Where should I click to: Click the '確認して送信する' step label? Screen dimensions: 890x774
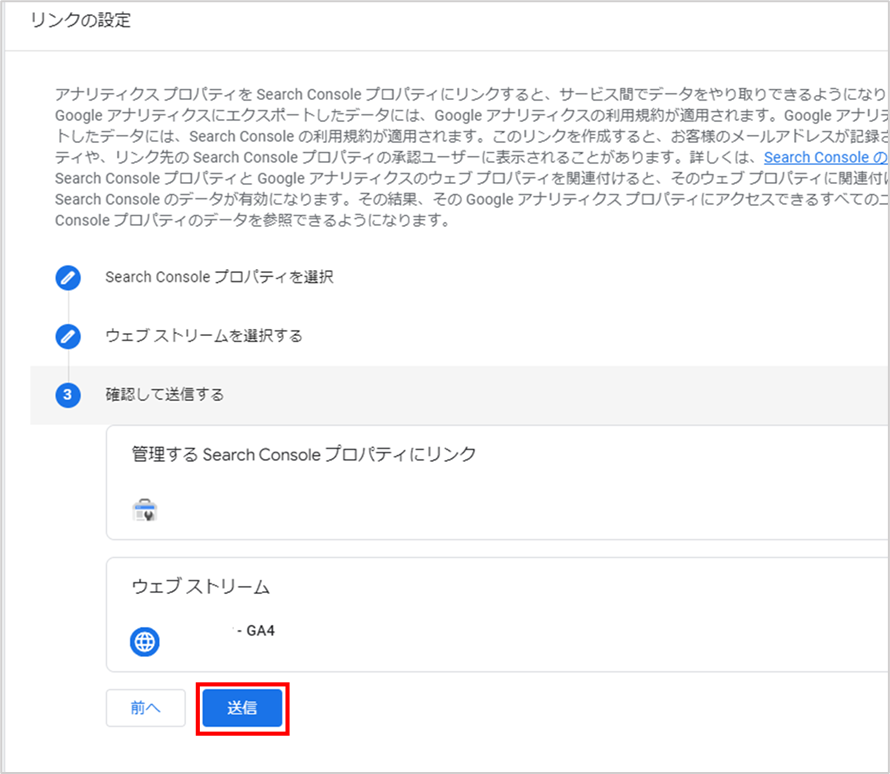(x=165, y=394)
